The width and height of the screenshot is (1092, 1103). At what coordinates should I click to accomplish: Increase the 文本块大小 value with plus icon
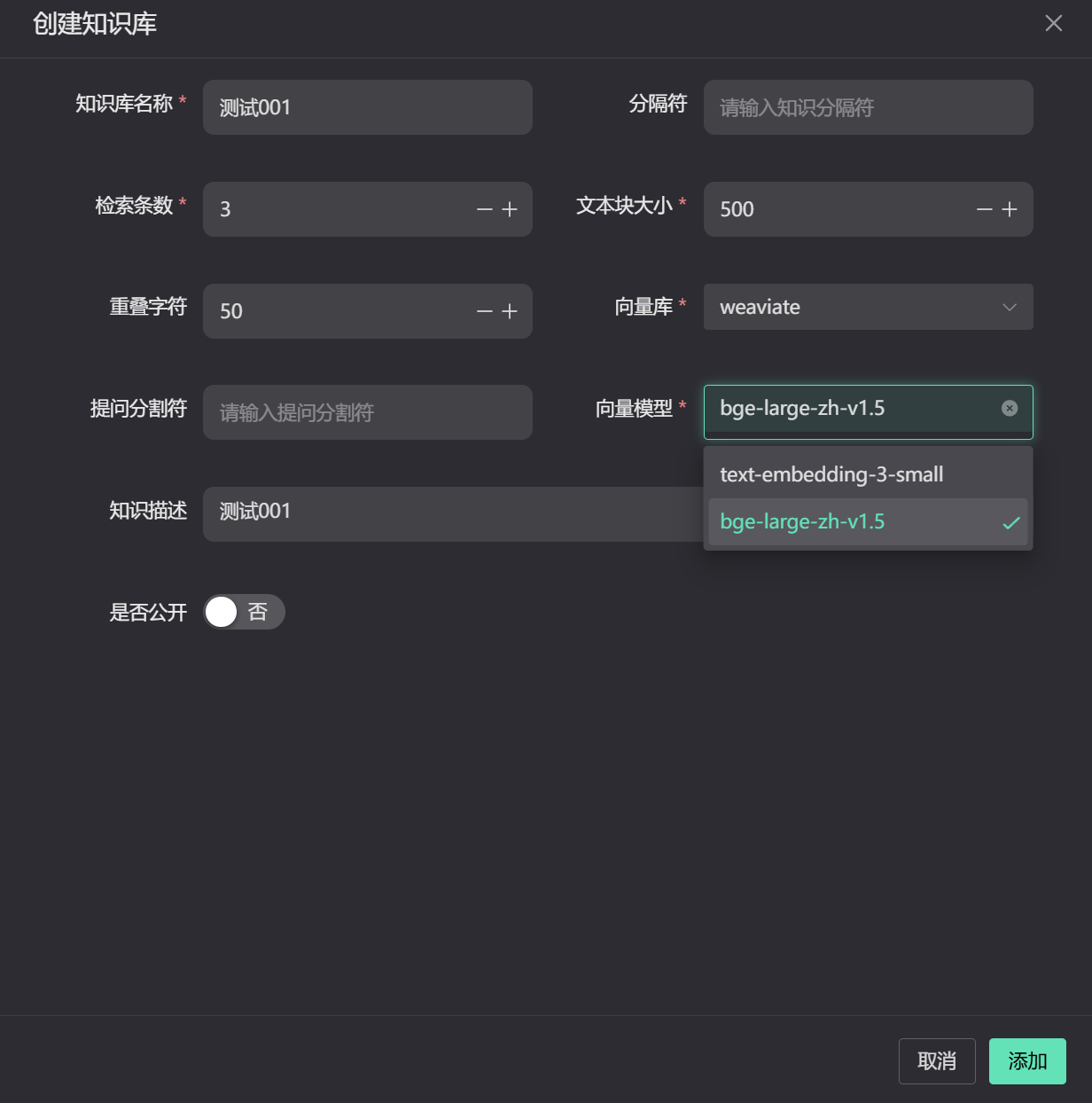(1010, 209)
